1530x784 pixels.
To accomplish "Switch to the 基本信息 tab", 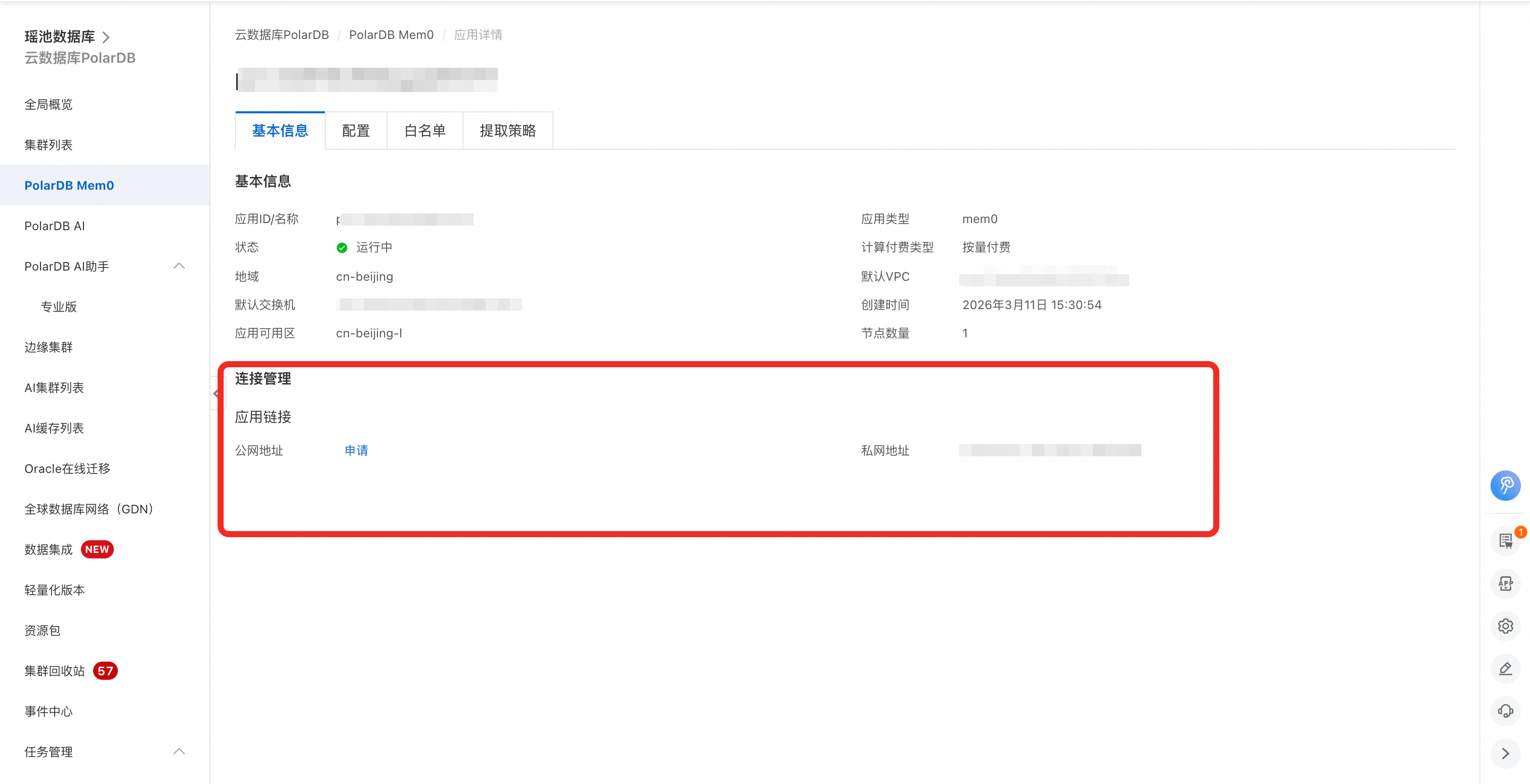I will click(280, 130).
